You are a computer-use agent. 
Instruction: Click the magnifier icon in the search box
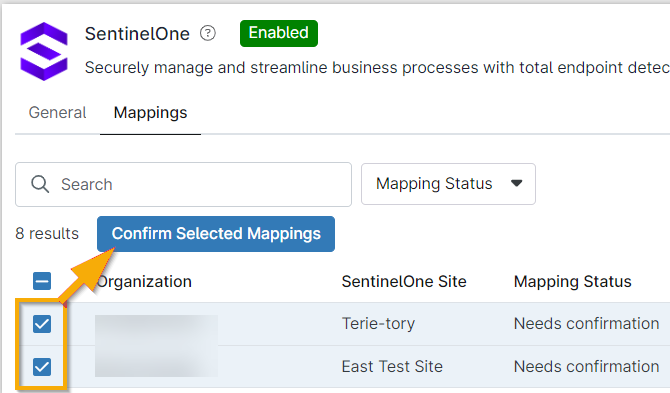pos(40,185)
